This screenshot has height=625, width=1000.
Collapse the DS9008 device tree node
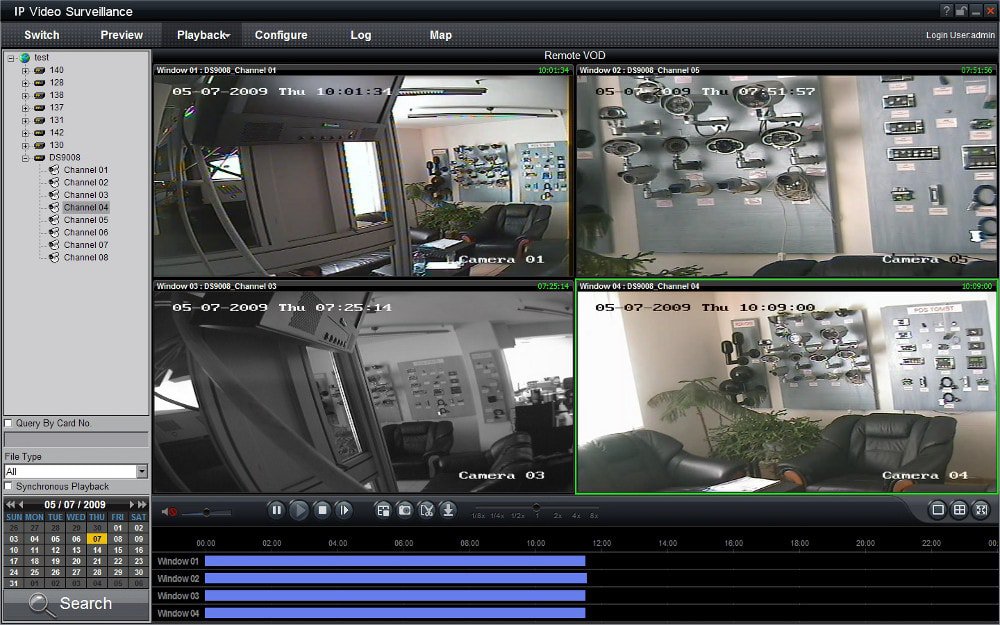click(x=25, y=158)
